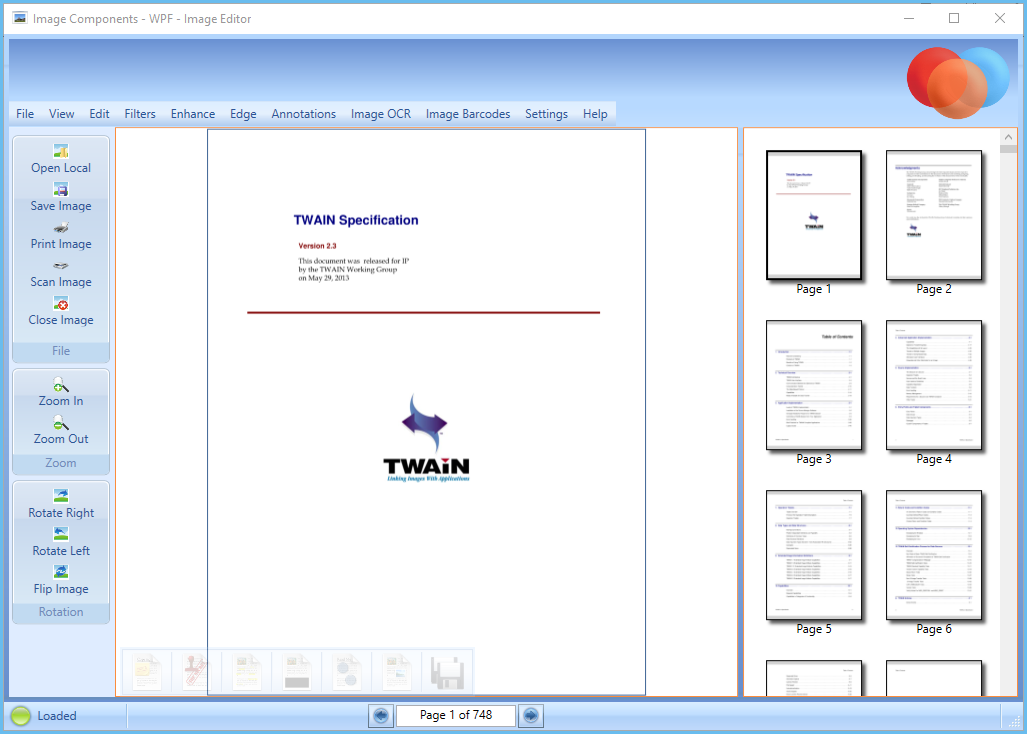
Task: Open the Image Barcodes menu
Action: (x=468, y=114)
